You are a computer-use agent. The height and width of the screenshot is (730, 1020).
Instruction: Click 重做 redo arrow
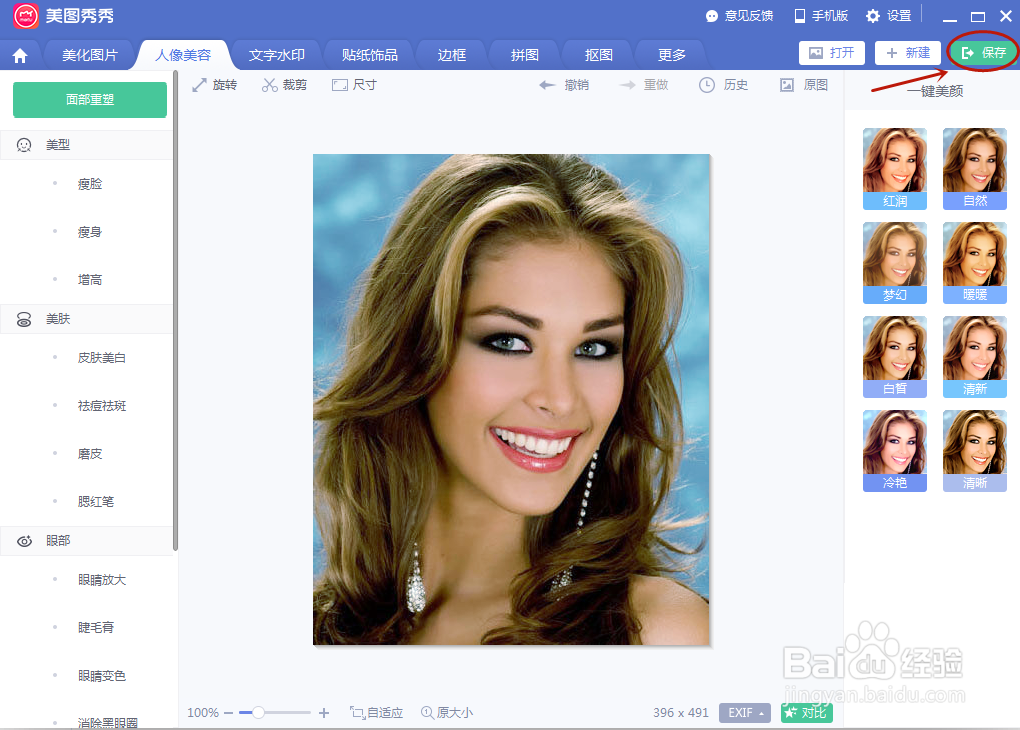(643, 85)
